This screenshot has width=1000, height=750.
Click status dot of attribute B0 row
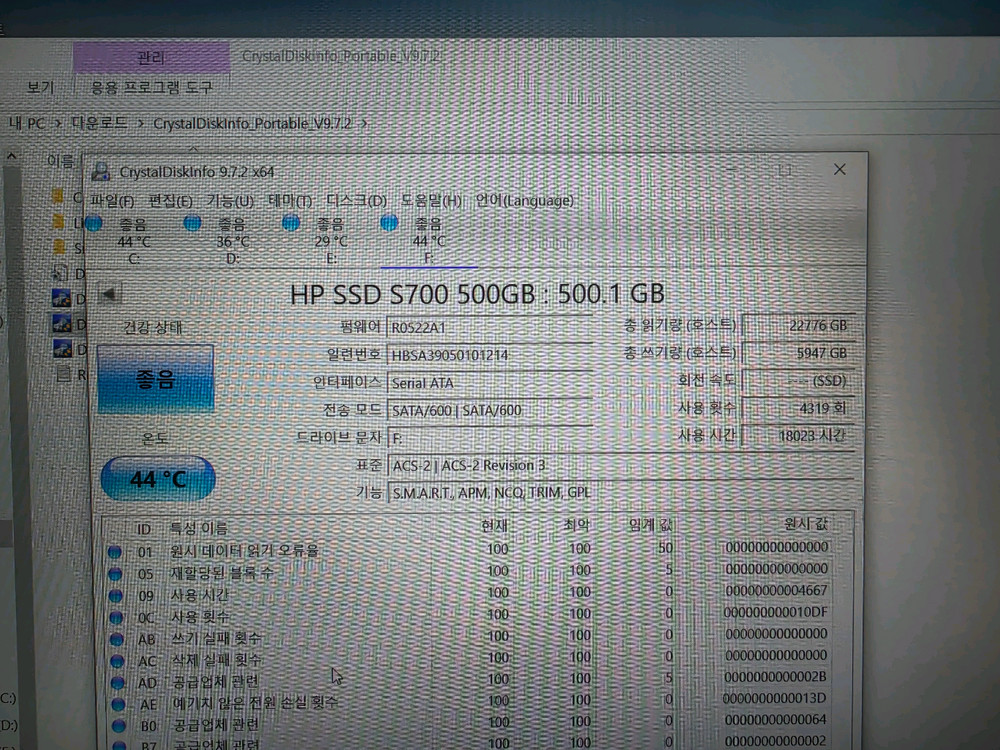coord(119,726)
